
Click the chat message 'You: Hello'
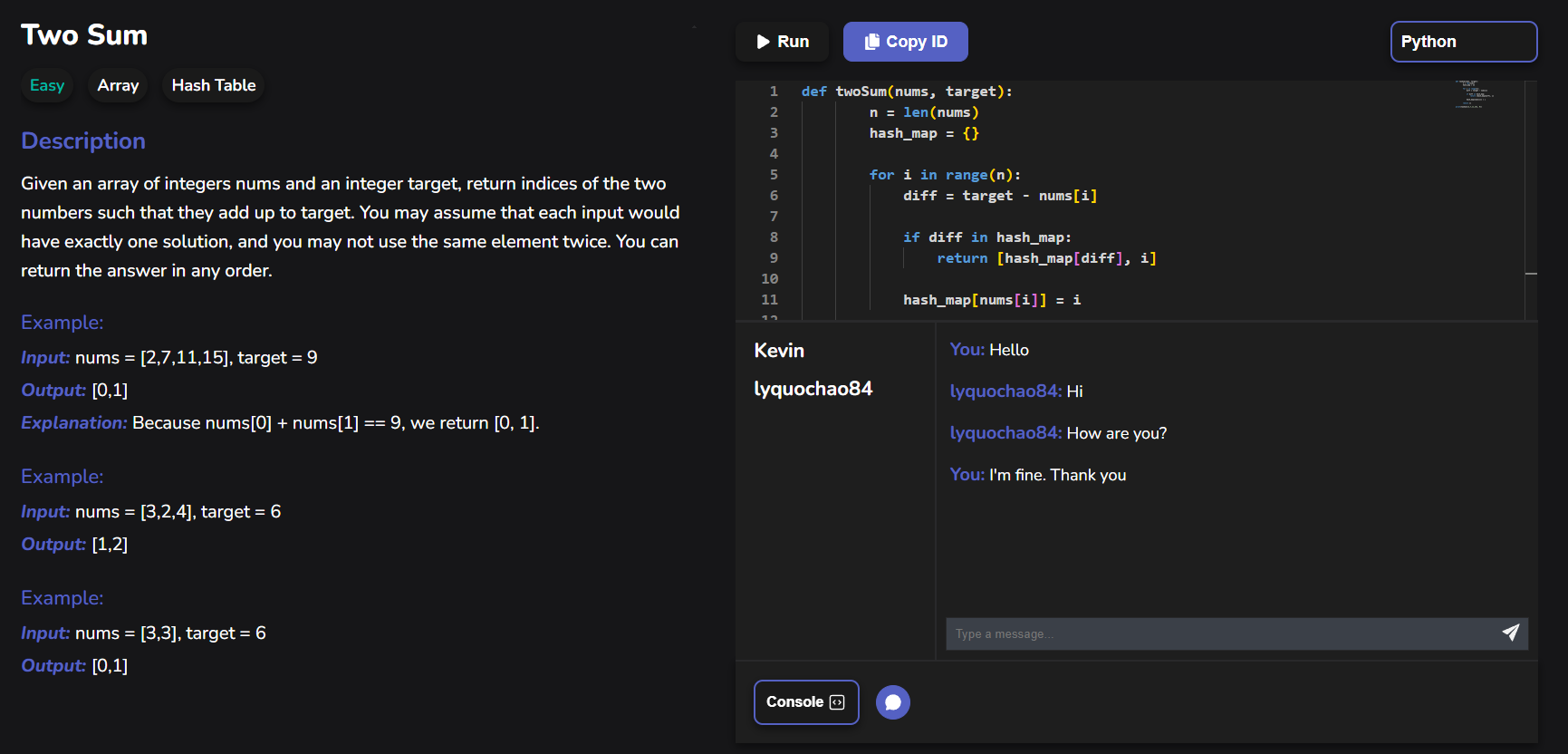pyautogui.click(x=989, y=350)
